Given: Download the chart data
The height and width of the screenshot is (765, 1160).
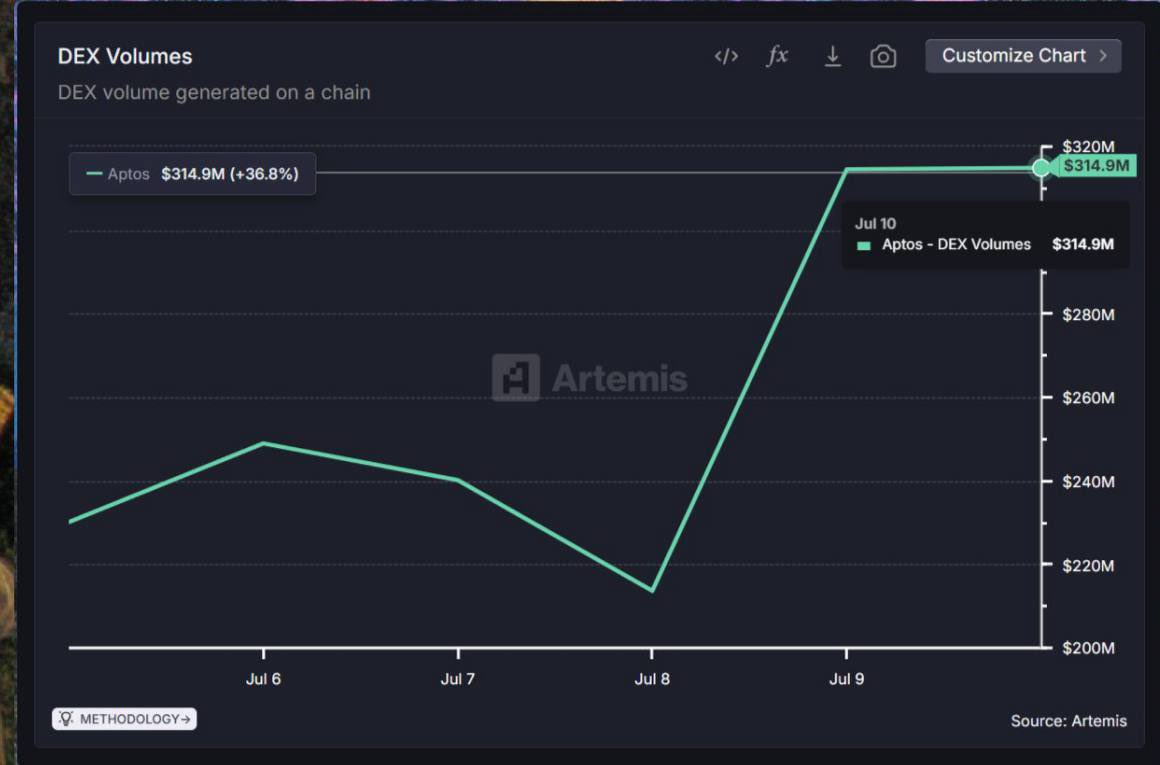Looking at the screenshot, I should click(832, 56).
